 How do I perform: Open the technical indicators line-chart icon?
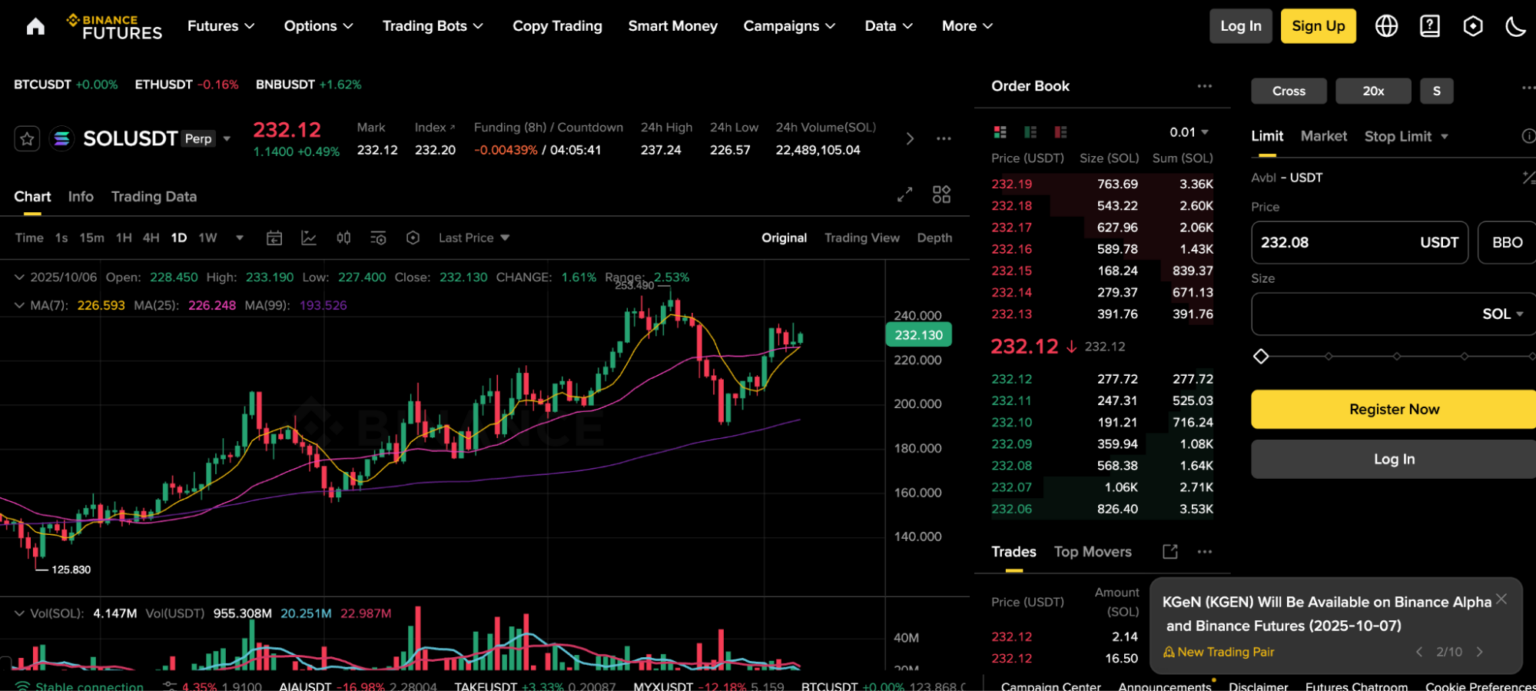pyautogui.click(x=309, y=238)
